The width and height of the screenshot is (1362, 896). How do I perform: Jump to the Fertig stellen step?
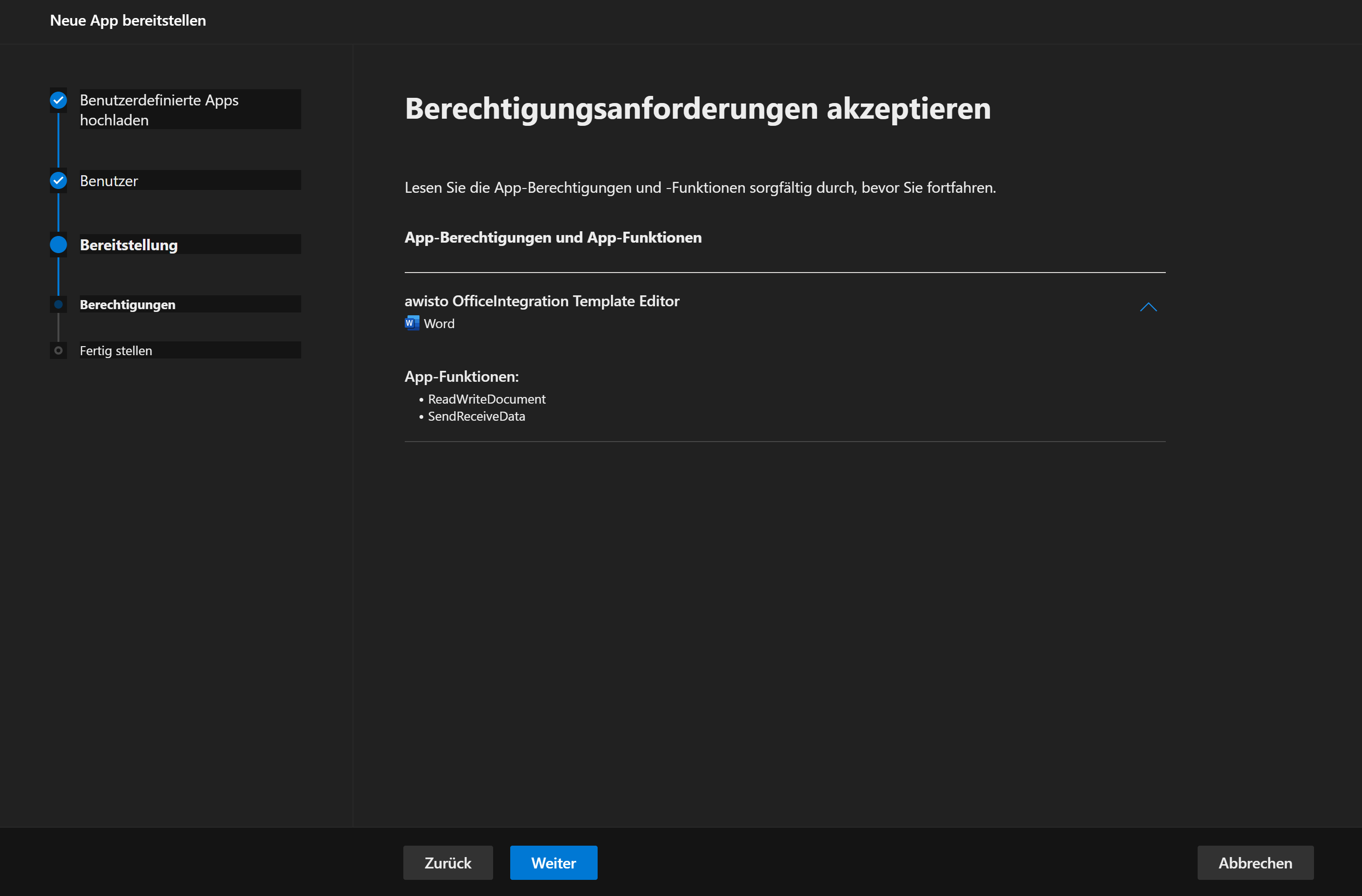[190, 350]
